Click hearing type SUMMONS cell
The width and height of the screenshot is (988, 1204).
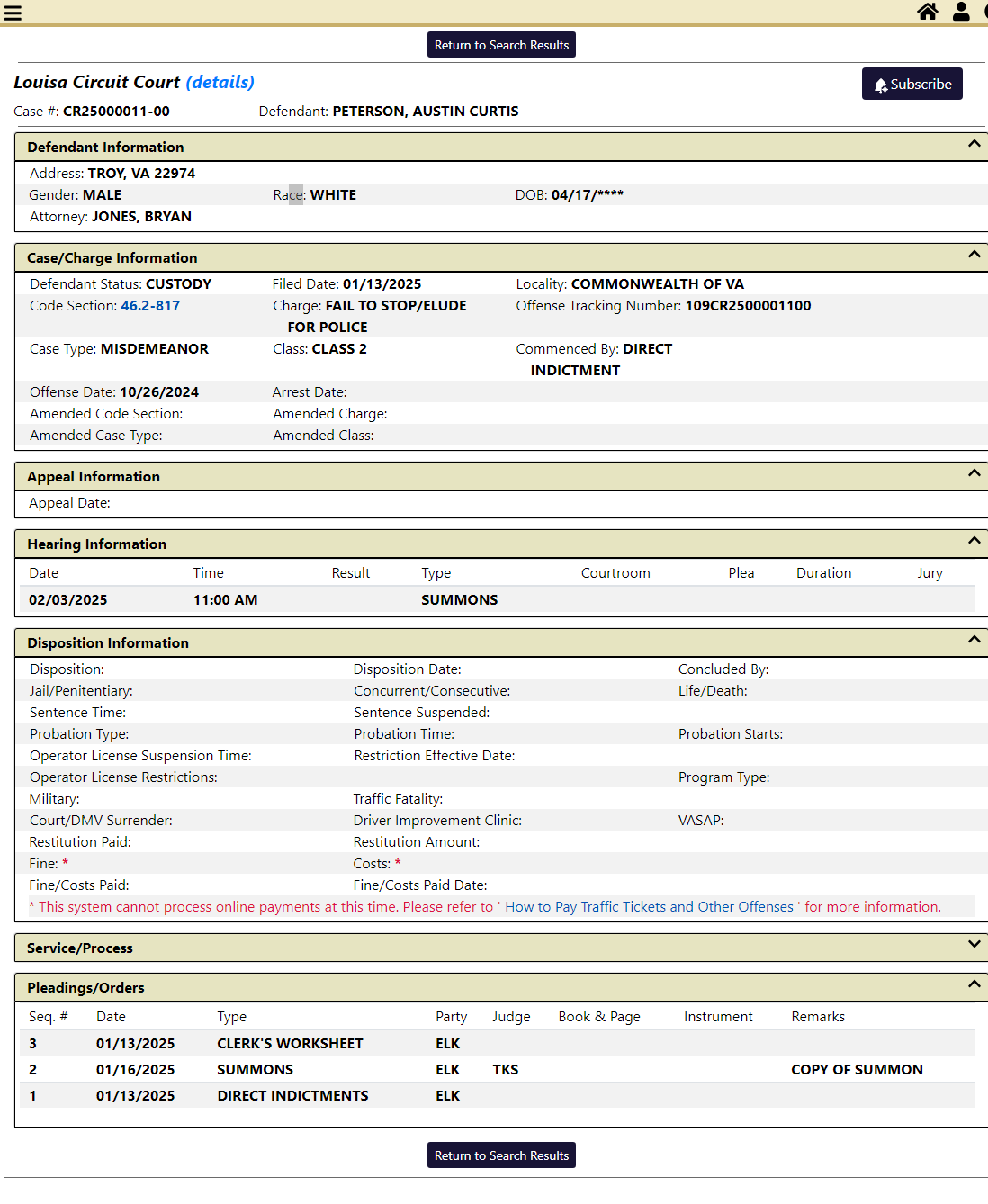(x=460, y=600)
